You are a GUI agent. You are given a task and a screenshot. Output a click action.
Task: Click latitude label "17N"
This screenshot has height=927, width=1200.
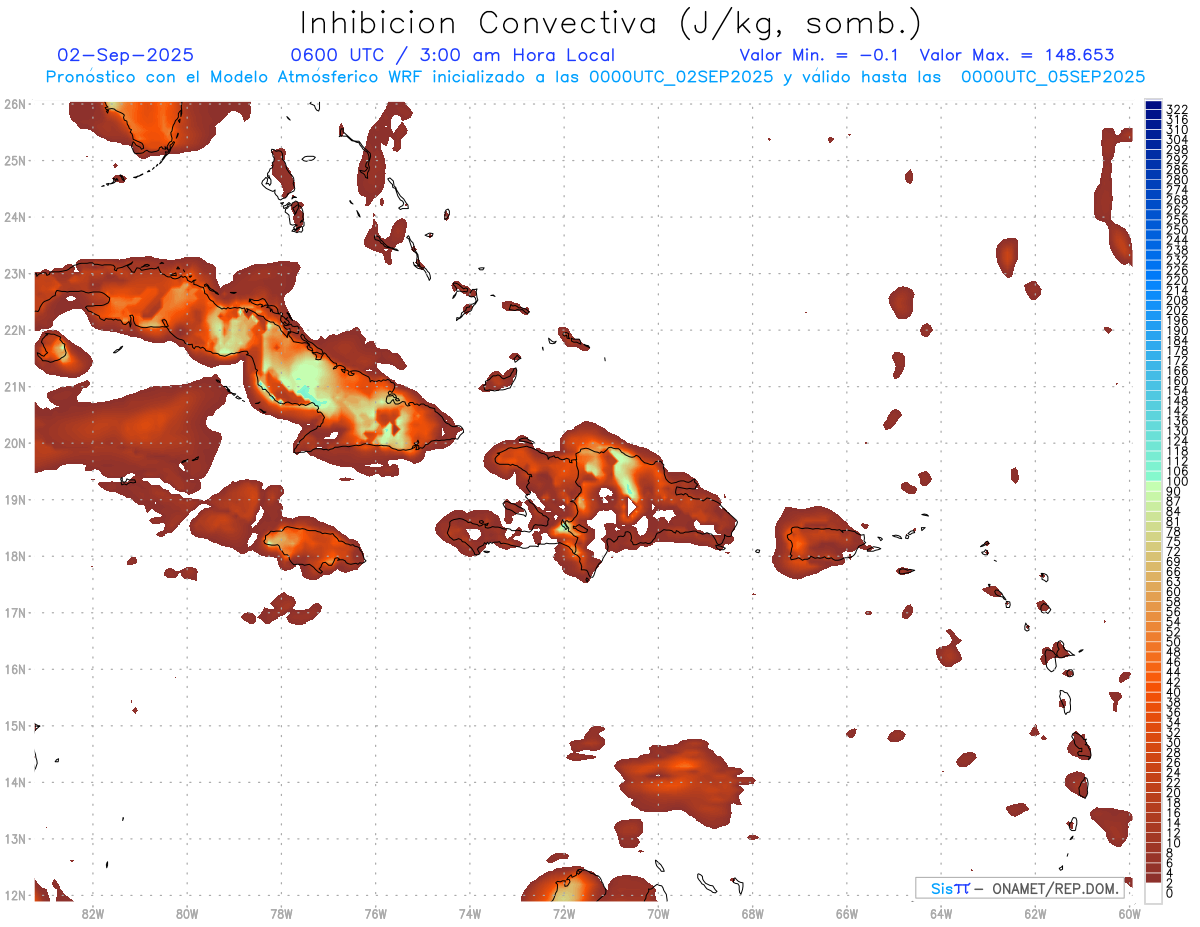tap(15, 612)
